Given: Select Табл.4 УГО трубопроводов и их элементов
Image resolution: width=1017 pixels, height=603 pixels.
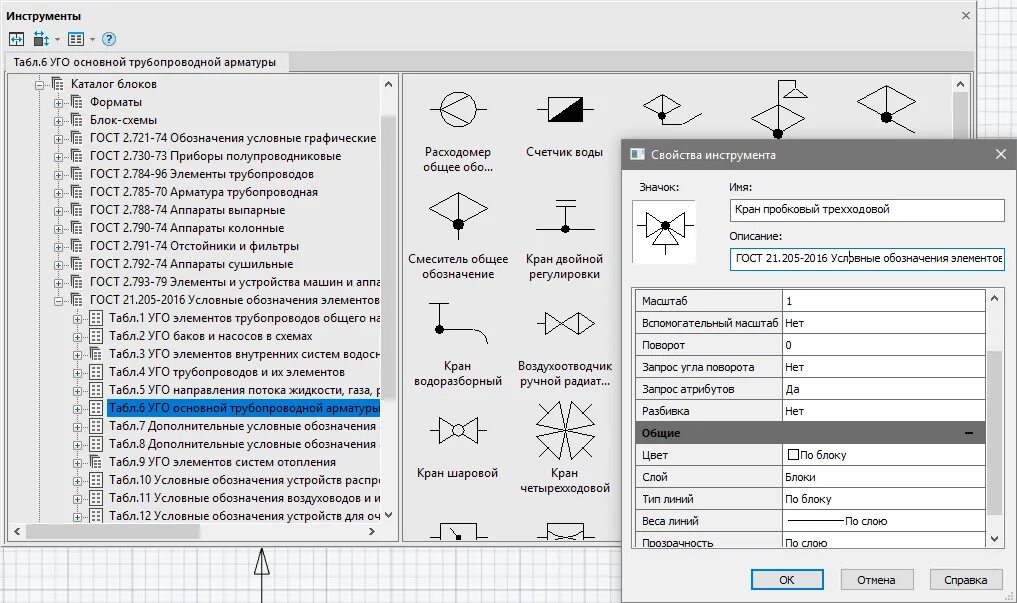Looking at the screenshot, I should tap(226, 372).
